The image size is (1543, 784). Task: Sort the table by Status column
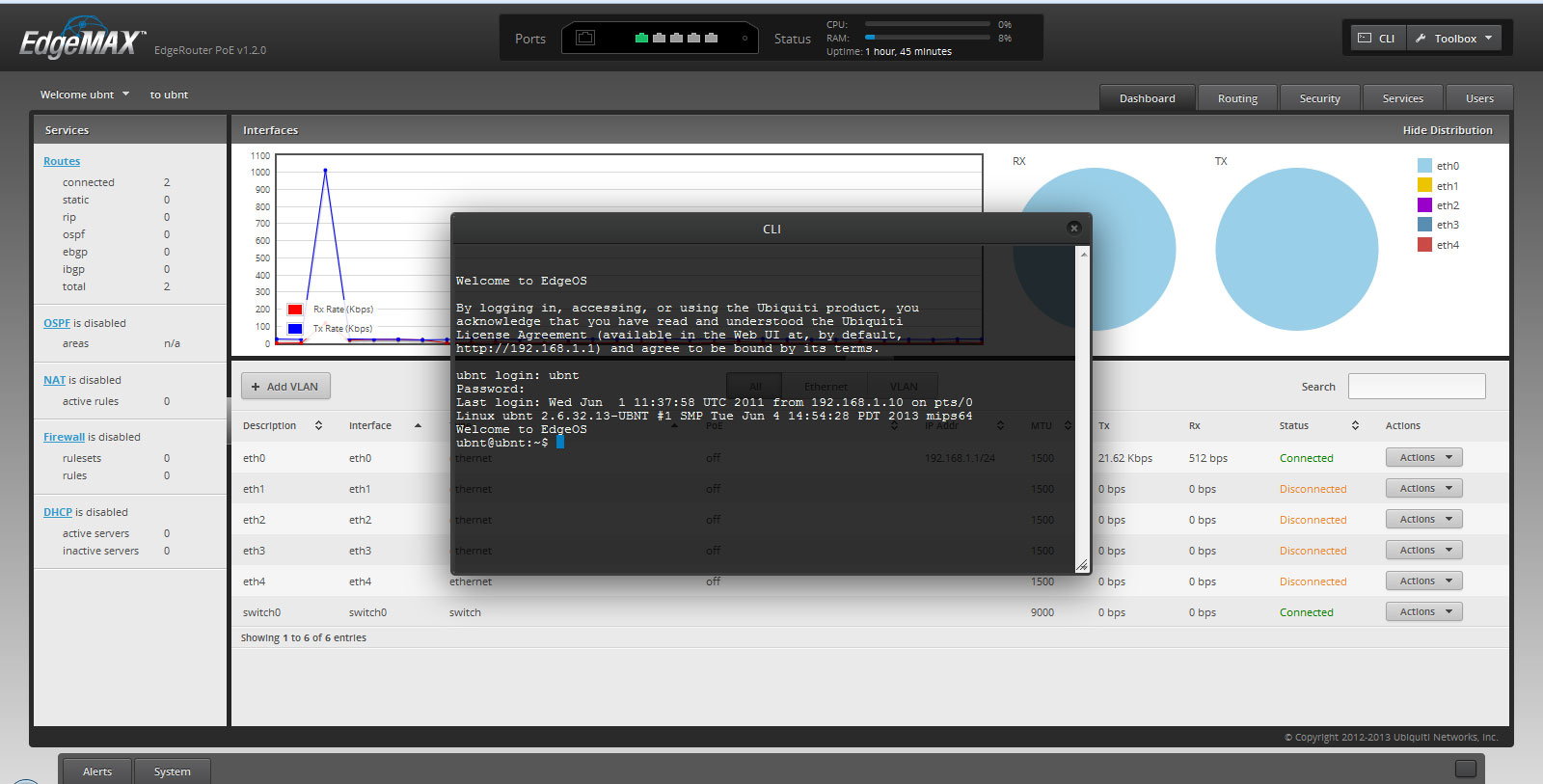click(1354, 425)
